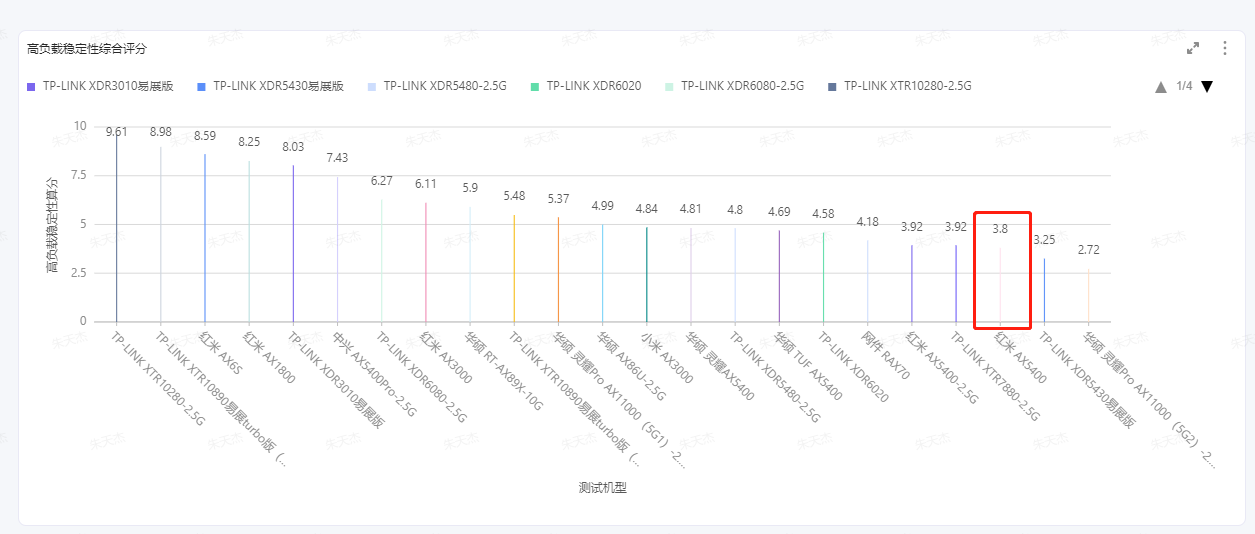Image resolution: width=1255 pixels, height=534 pixels.
Task: Toggle the TP-LINK XDR5430易展版 legend series
Action: tap(271, 86)
